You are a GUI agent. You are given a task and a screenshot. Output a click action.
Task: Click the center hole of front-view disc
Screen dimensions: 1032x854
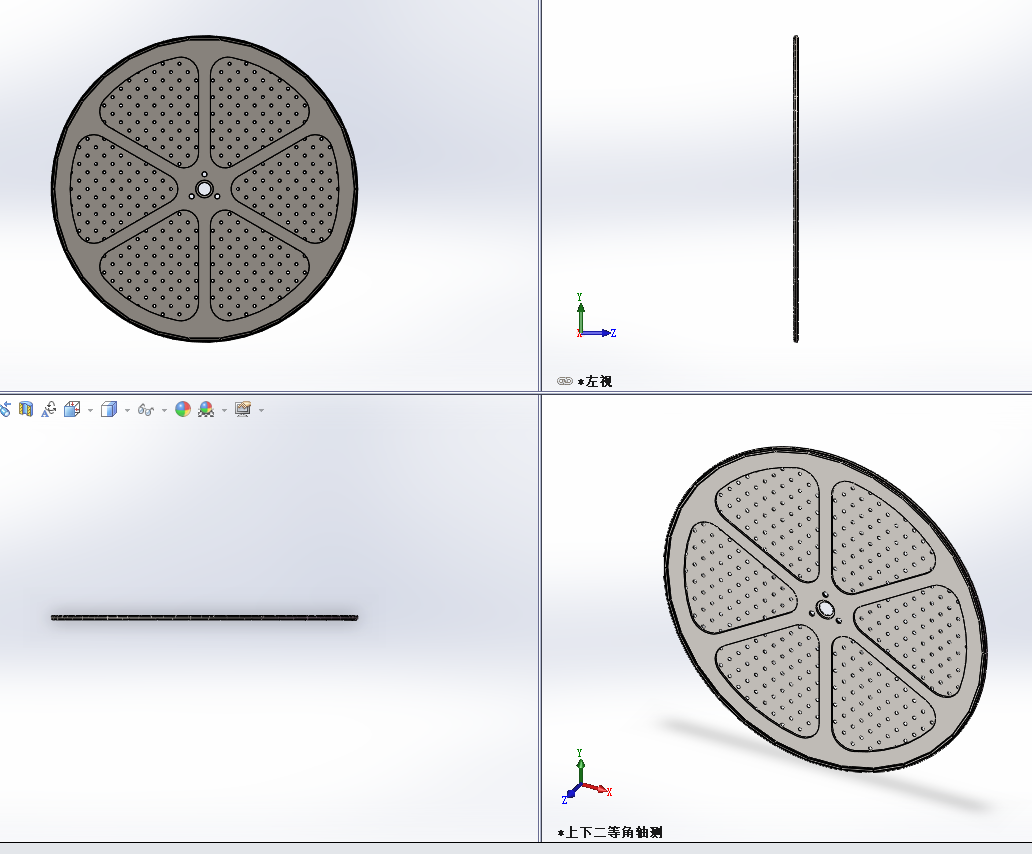pyautogui.click(x=204, y=189)
